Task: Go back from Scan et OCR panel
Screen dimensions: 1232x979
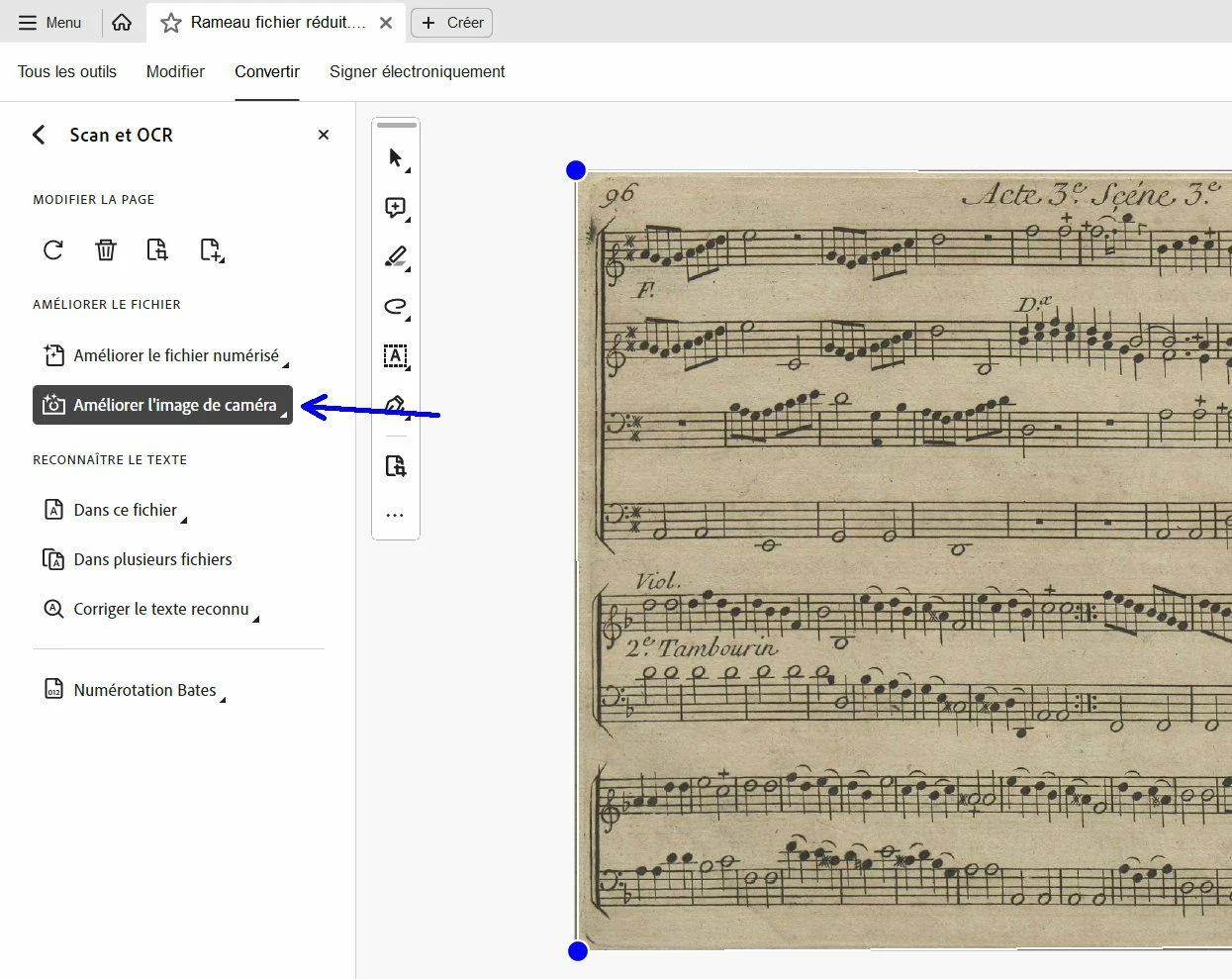Action: 39,135
